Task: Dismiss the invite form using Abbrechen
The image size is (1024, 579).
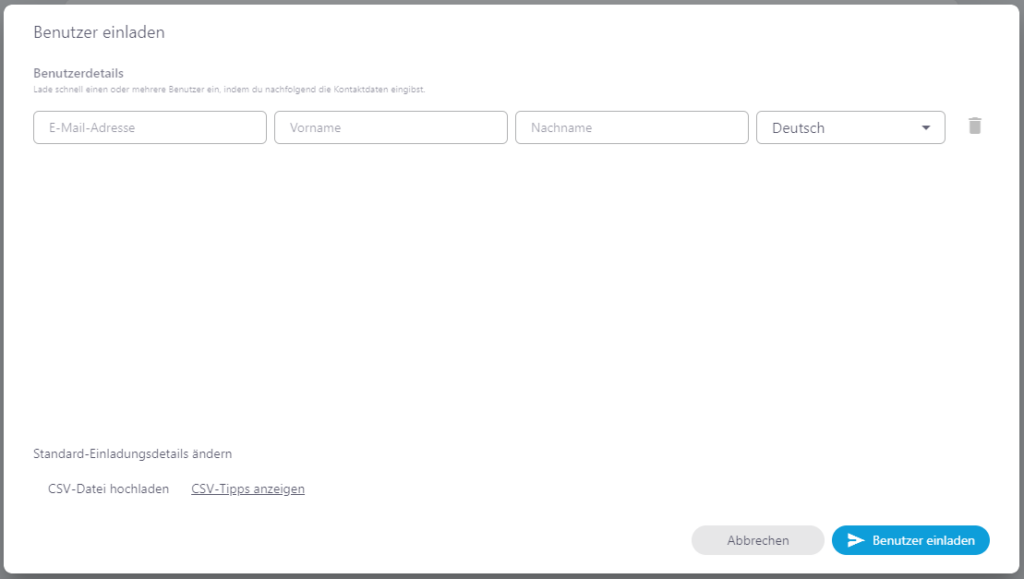Action: coord(757,540)
